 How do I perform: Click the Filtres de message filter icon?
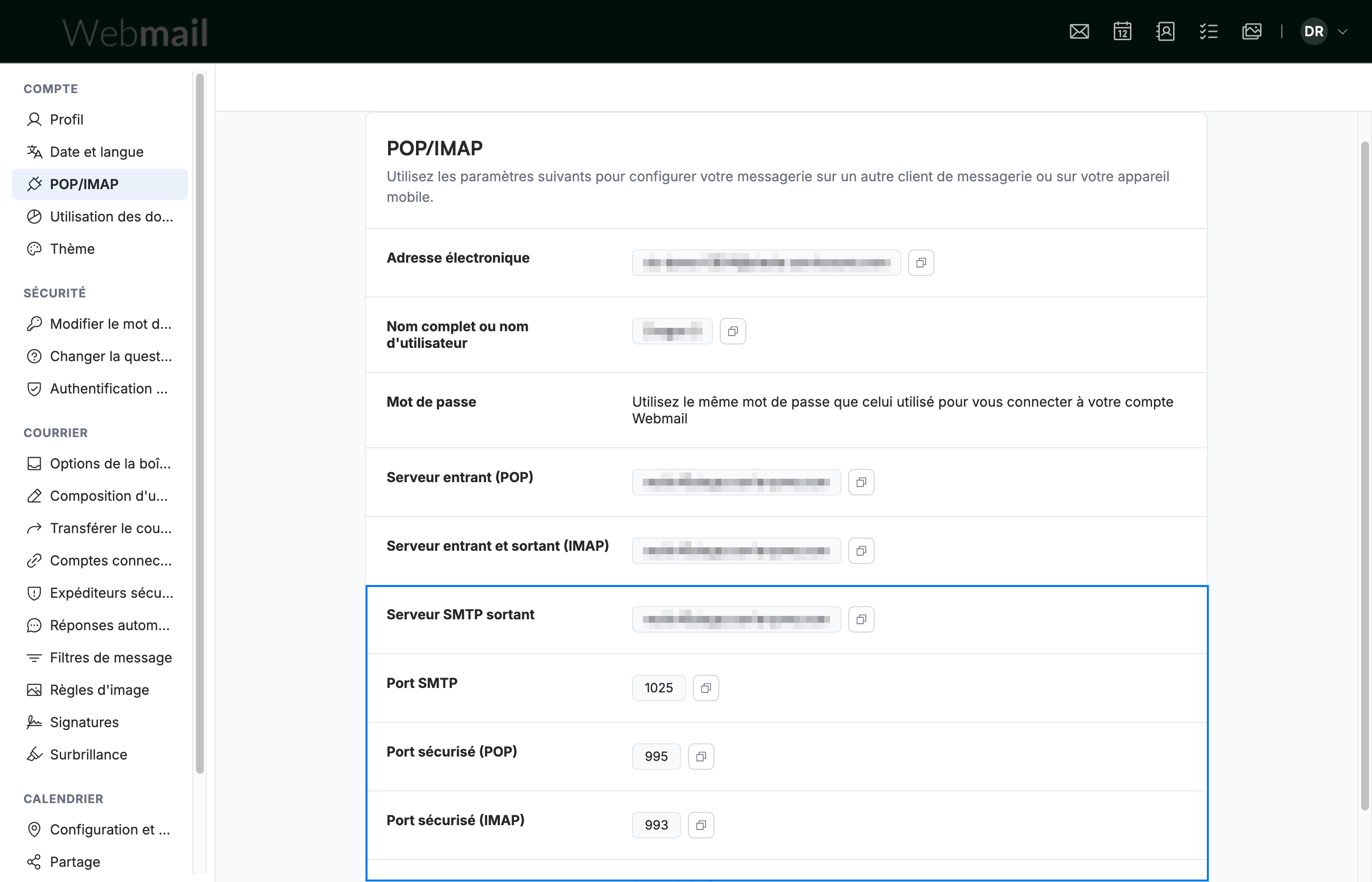click(34, 658)
